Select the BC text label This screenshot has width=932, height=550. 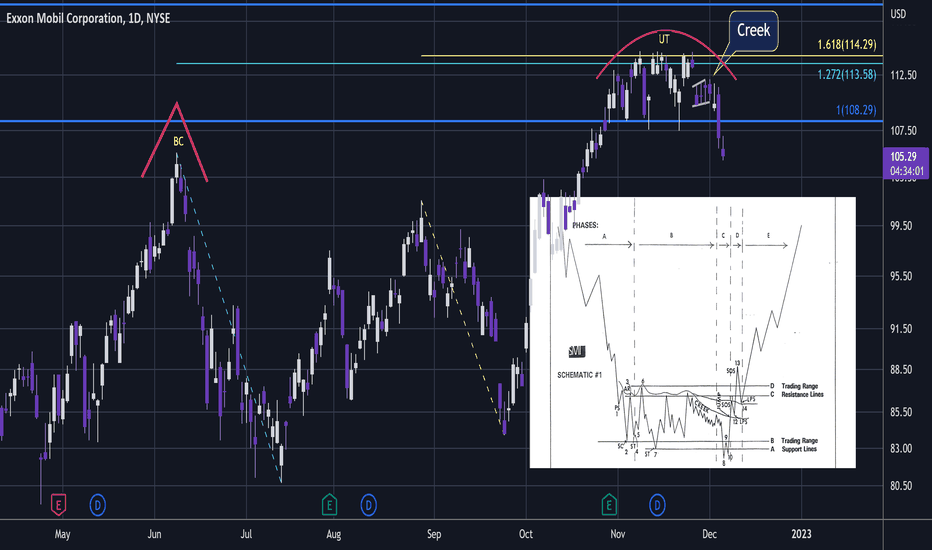[178, 142]
